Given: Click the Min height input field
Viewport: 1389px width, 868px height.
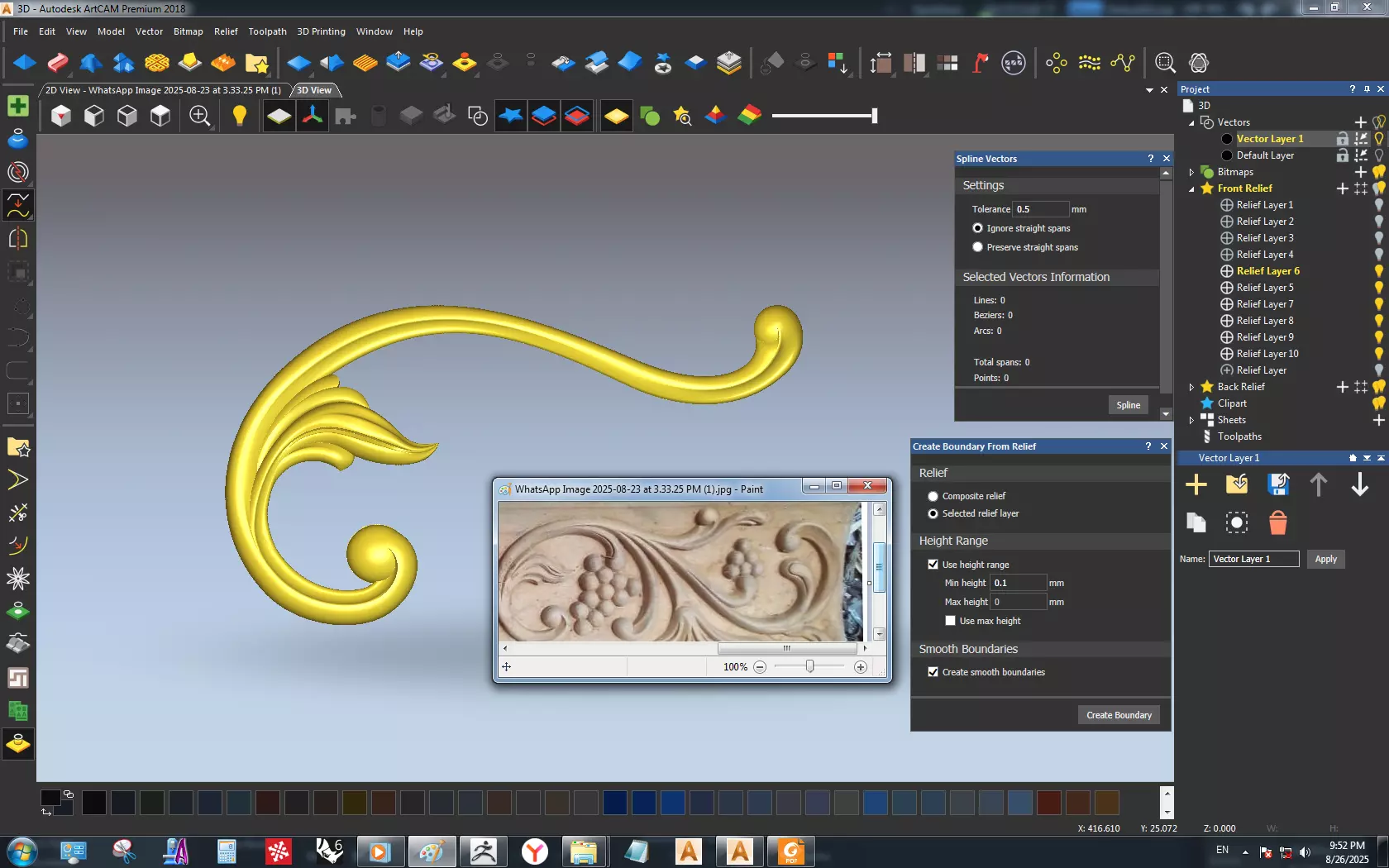Looking at the screenshot, I should pos(1019,583).
